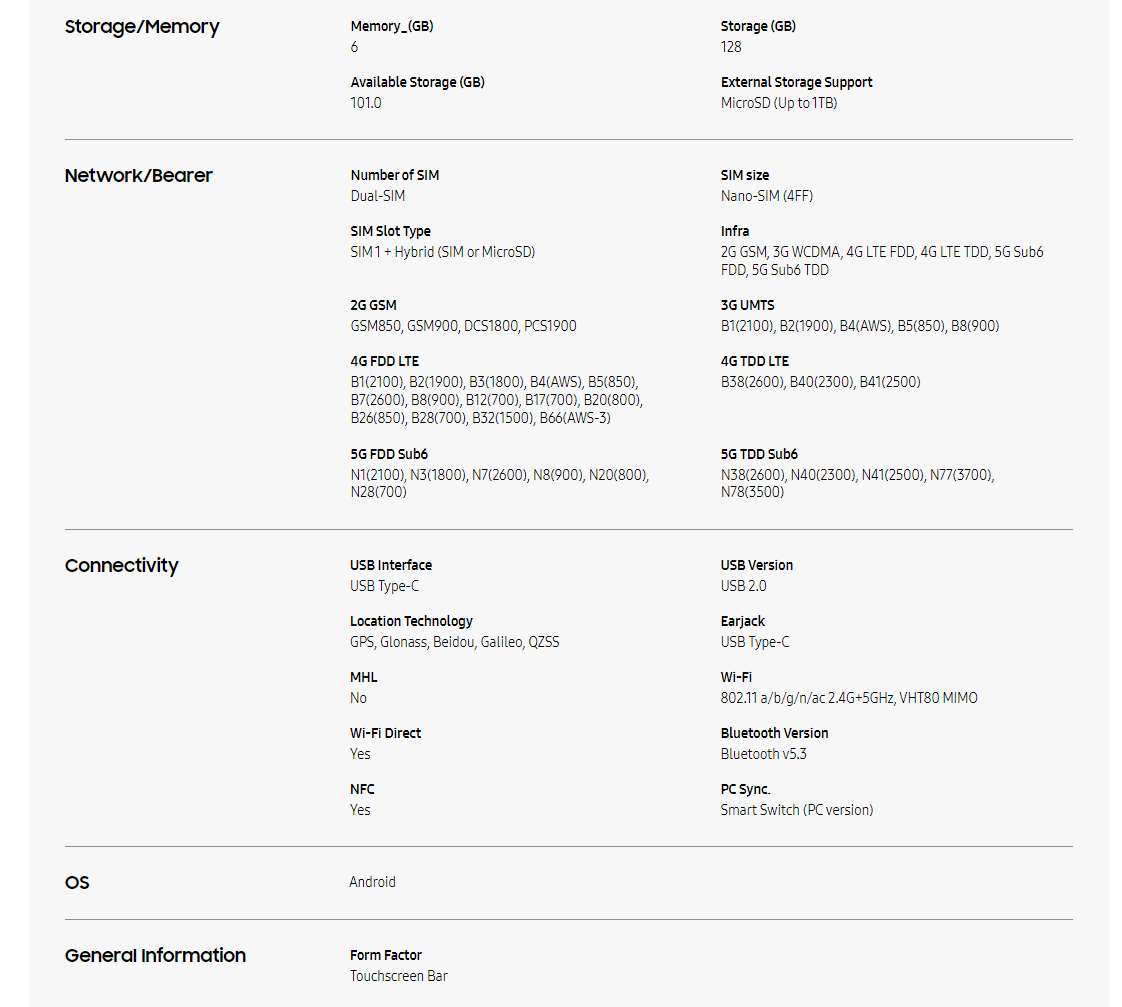Click the 5G TDD Sub6 label
The image size is (1122, 1007).
click(759, 454)
